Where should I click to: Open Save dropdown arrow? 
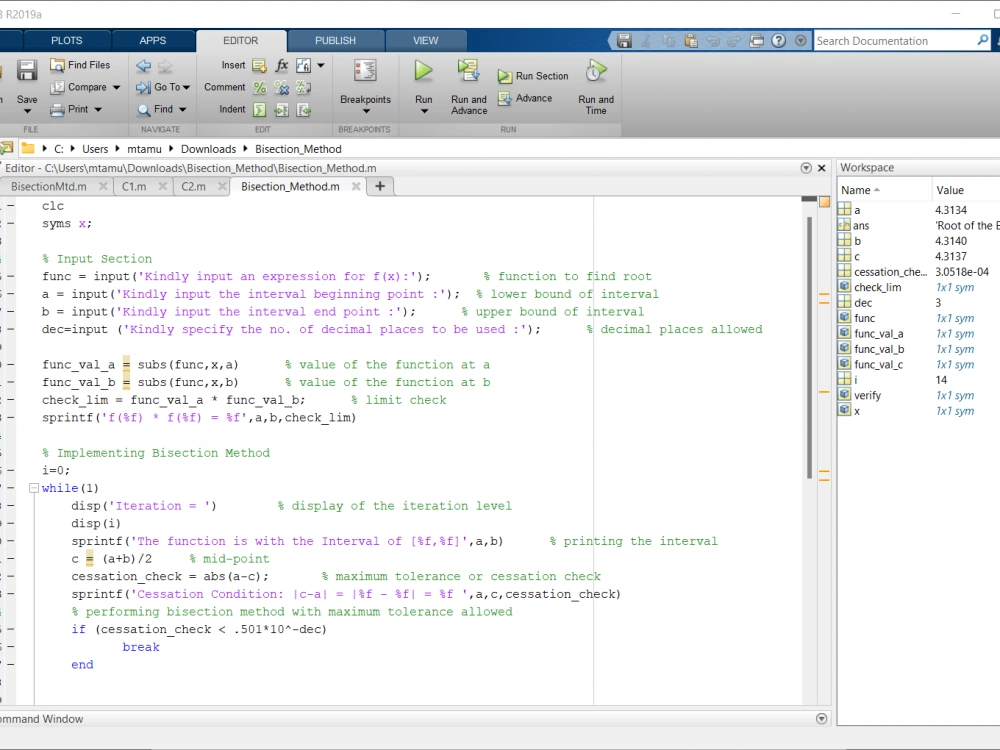click(x=27, y=111)
